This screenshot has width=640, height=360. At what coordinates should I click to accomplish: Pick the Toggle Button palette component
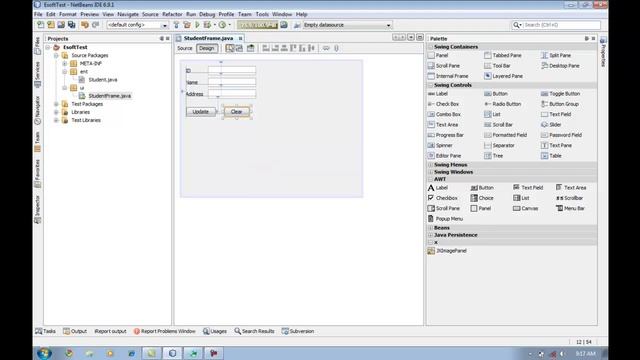560,93
